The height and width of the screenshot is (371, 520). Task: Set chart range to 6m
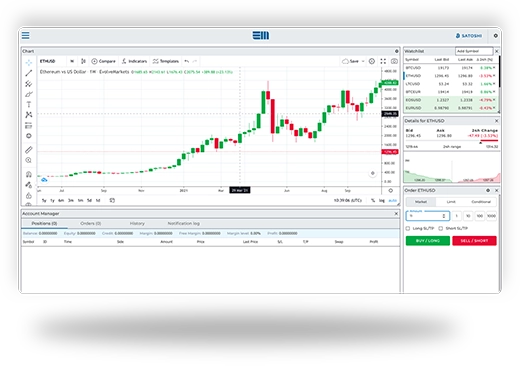pos(61,201)
